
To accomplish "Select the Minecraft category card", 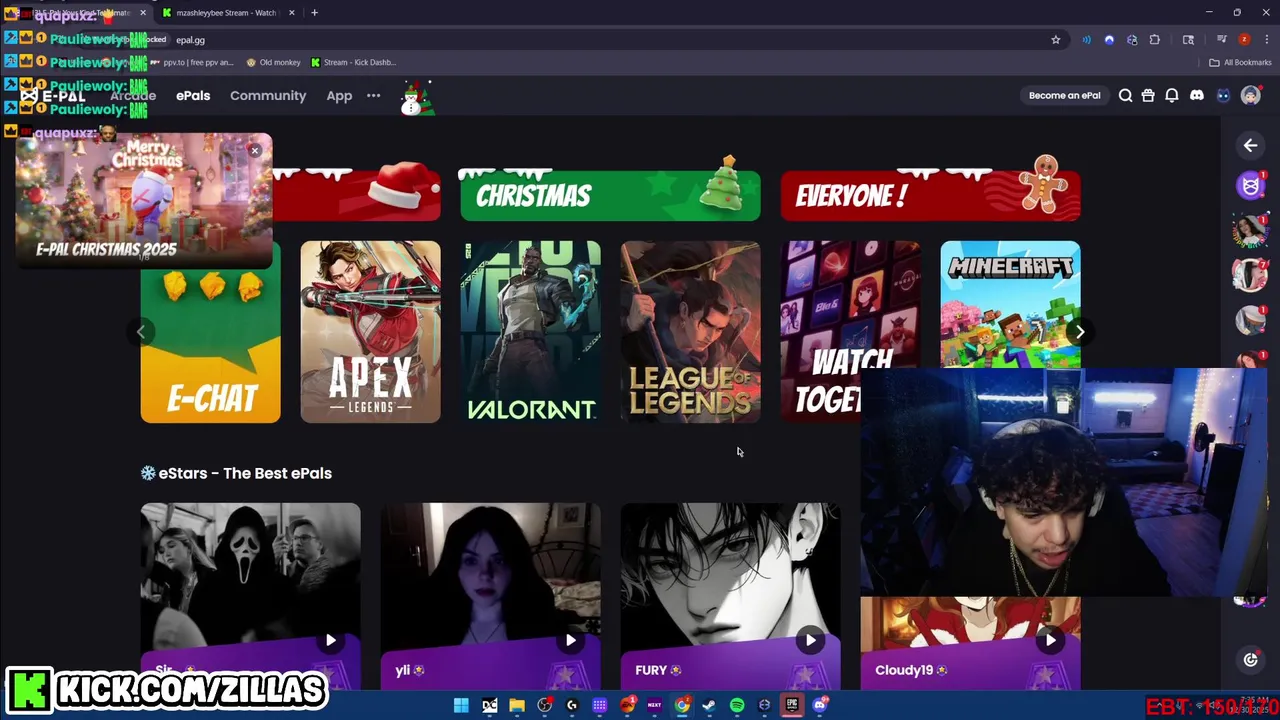I will [1010, 304].
